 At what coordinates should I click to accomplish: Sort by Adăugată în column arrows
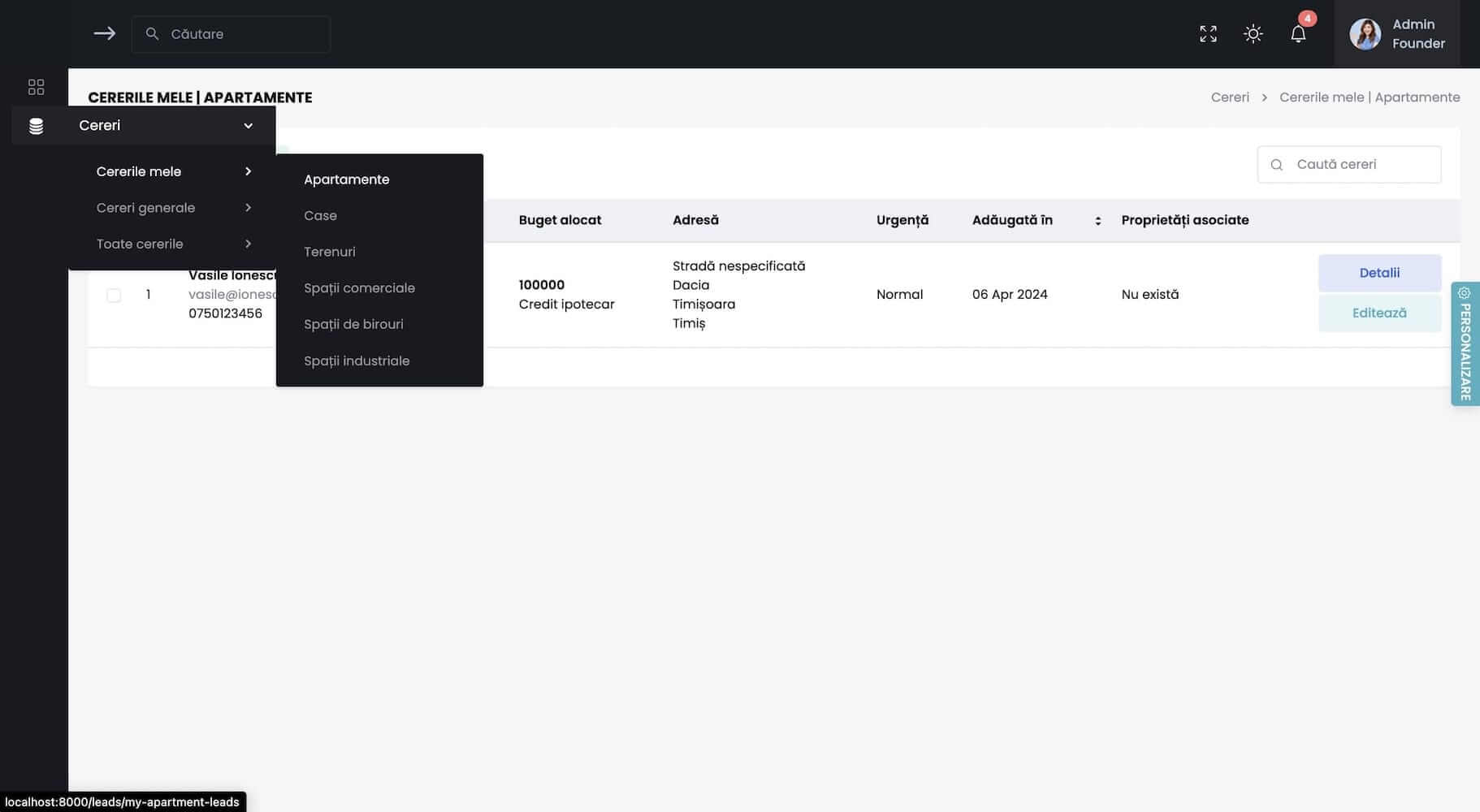coord(1097,221)
